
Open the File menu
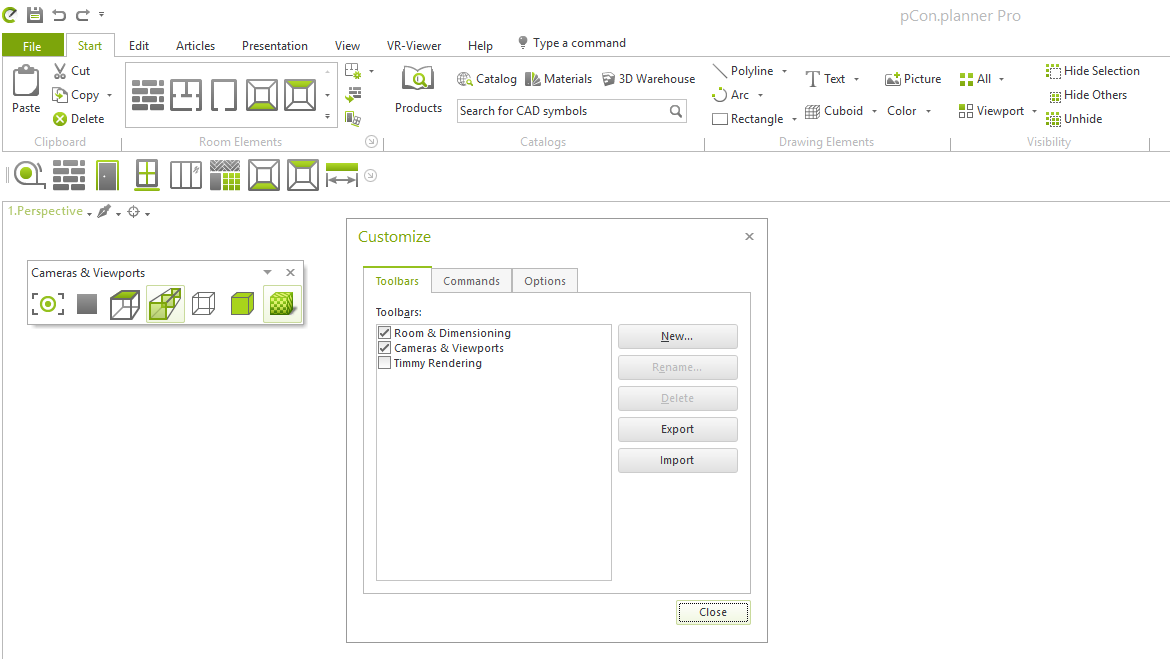point(32,46)
